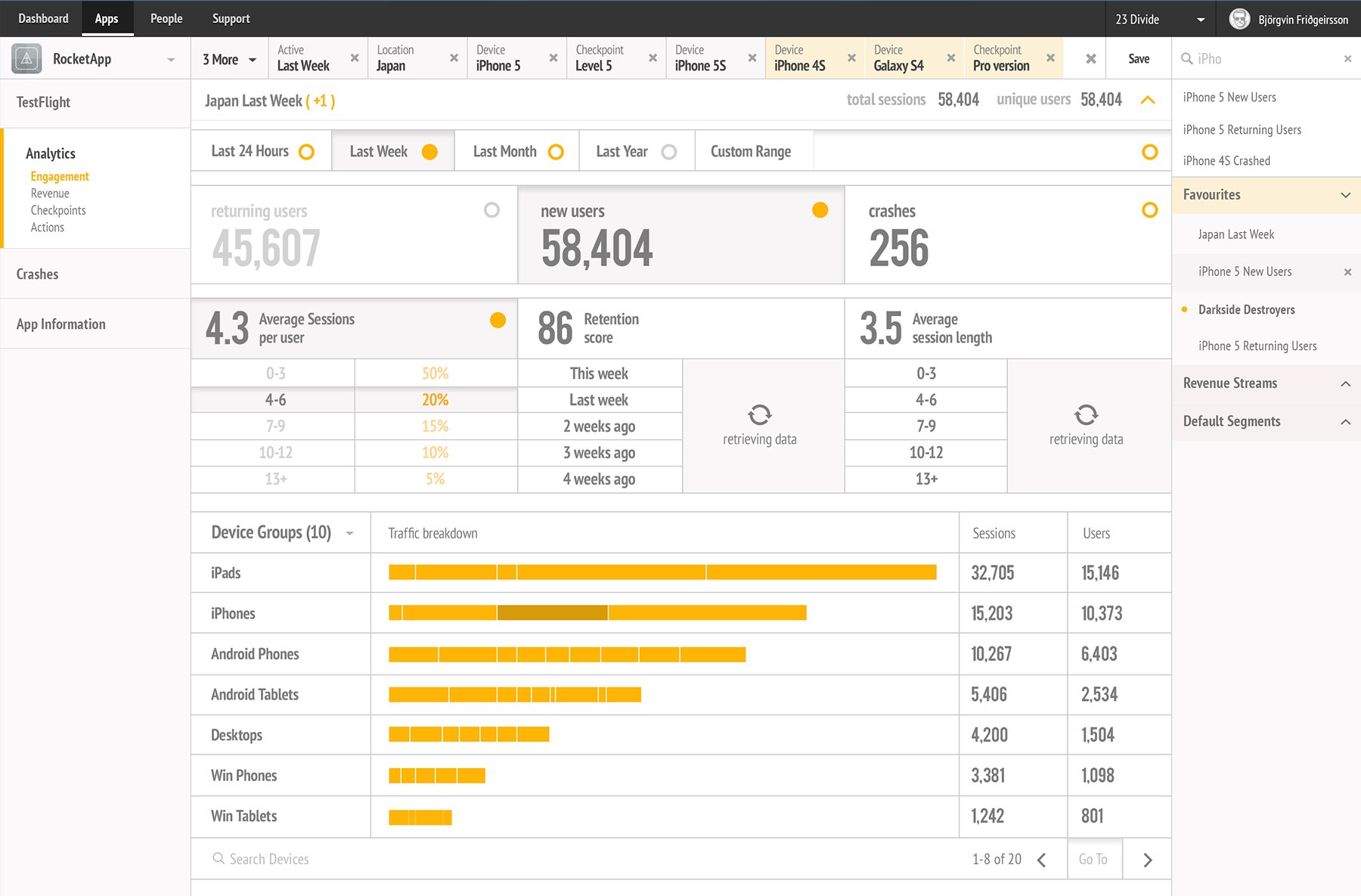Click the user profile avatar
Viewport: 1361px width, 896px height.
pyautogui.click(x=1239, y=19)
